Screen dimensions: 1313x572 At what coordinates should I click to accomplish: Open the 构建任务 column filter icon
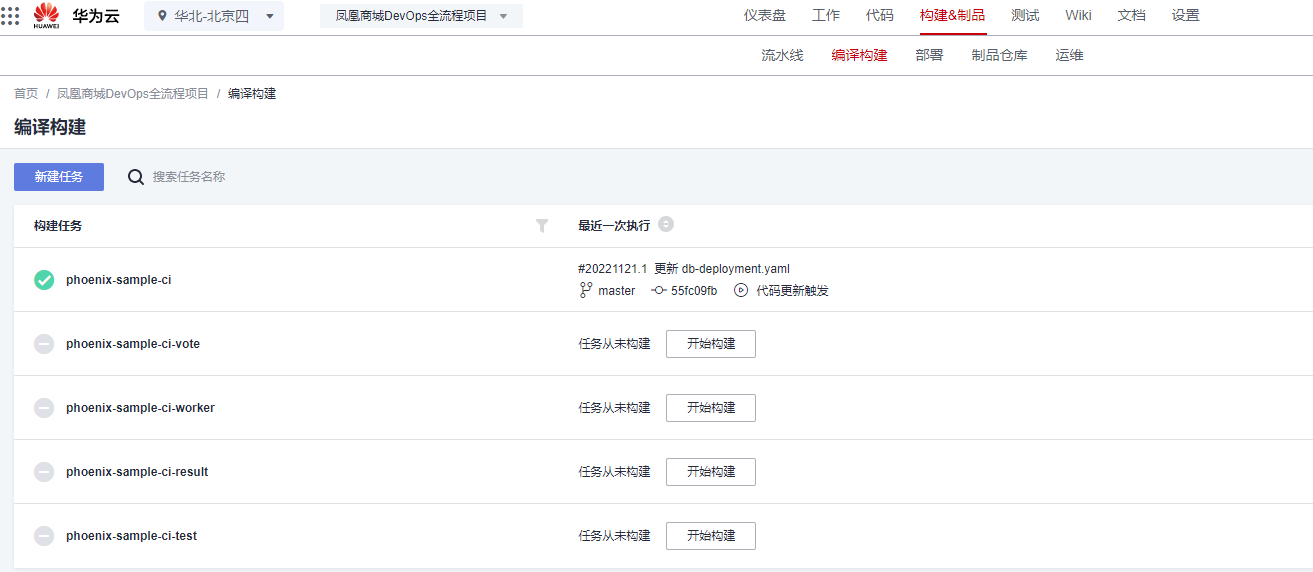tap(542, 226)
